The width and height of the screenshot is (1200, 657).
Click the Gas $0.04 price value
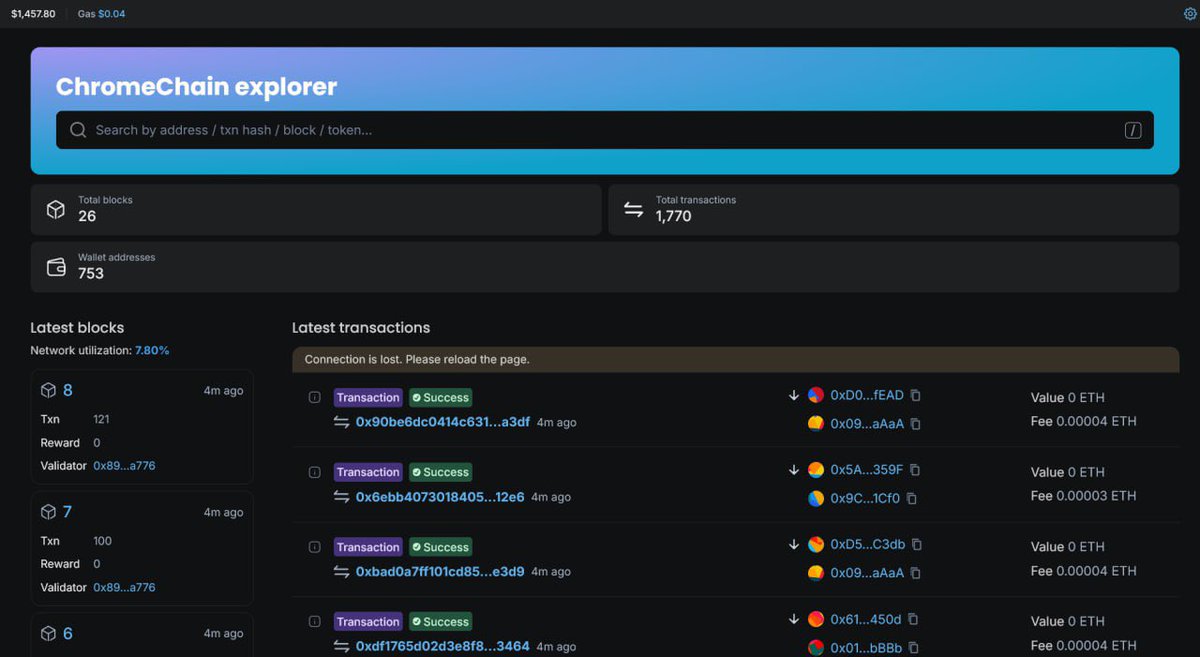(x=112, y=14)
